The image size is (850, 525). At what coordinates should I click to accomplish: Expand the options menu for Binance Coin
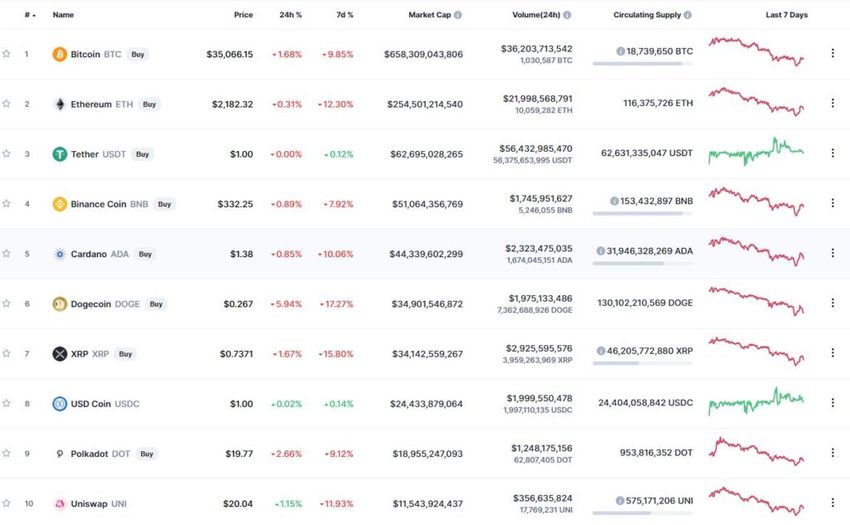[x=832, y=204]
